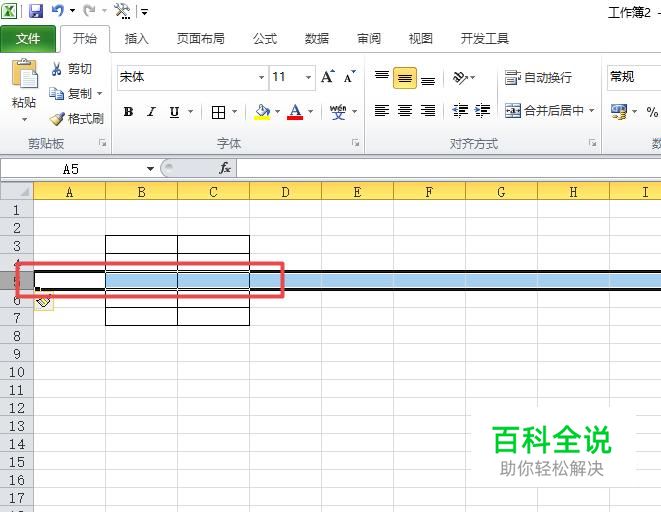Apply red font color A
Screen dimensions: 661x512
295,112
